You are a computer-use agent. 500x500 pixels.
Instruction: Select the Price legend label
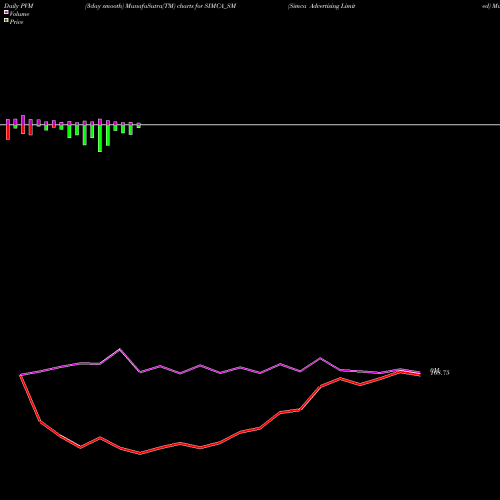tap(16, 22)
